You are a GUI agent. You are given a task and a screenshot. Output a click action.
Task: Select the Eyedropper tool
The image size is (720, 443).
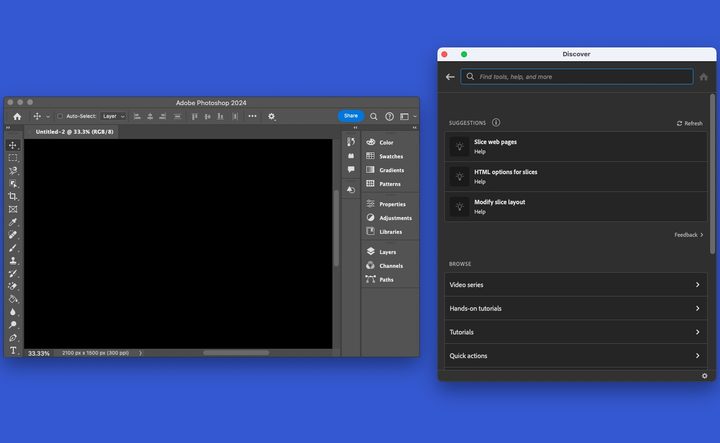(x=13, y=222)
